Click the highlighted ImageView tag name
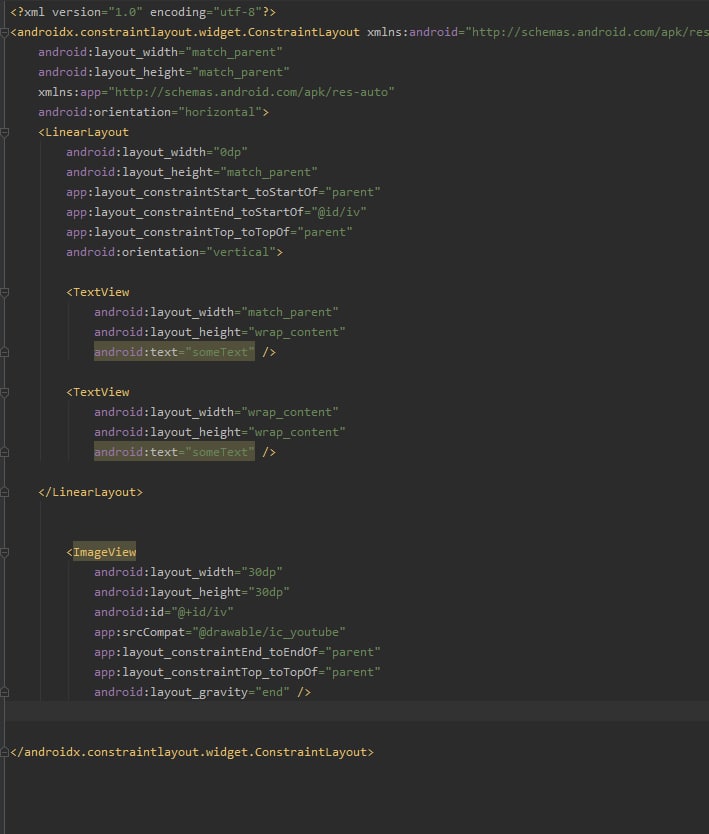Screen dimensions: 709x834 (105, 552)
